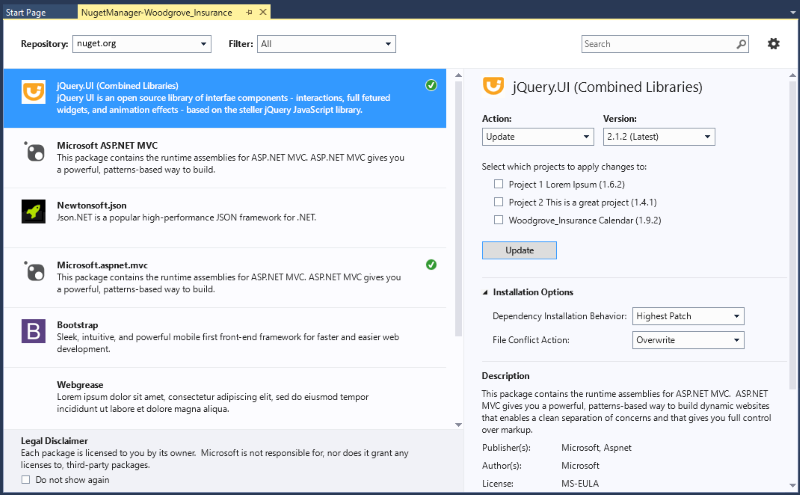The width and height of the screenshot is (800, 495).
Task: Click the jQuery.UI logo in details pane
Action: [492, 86]
